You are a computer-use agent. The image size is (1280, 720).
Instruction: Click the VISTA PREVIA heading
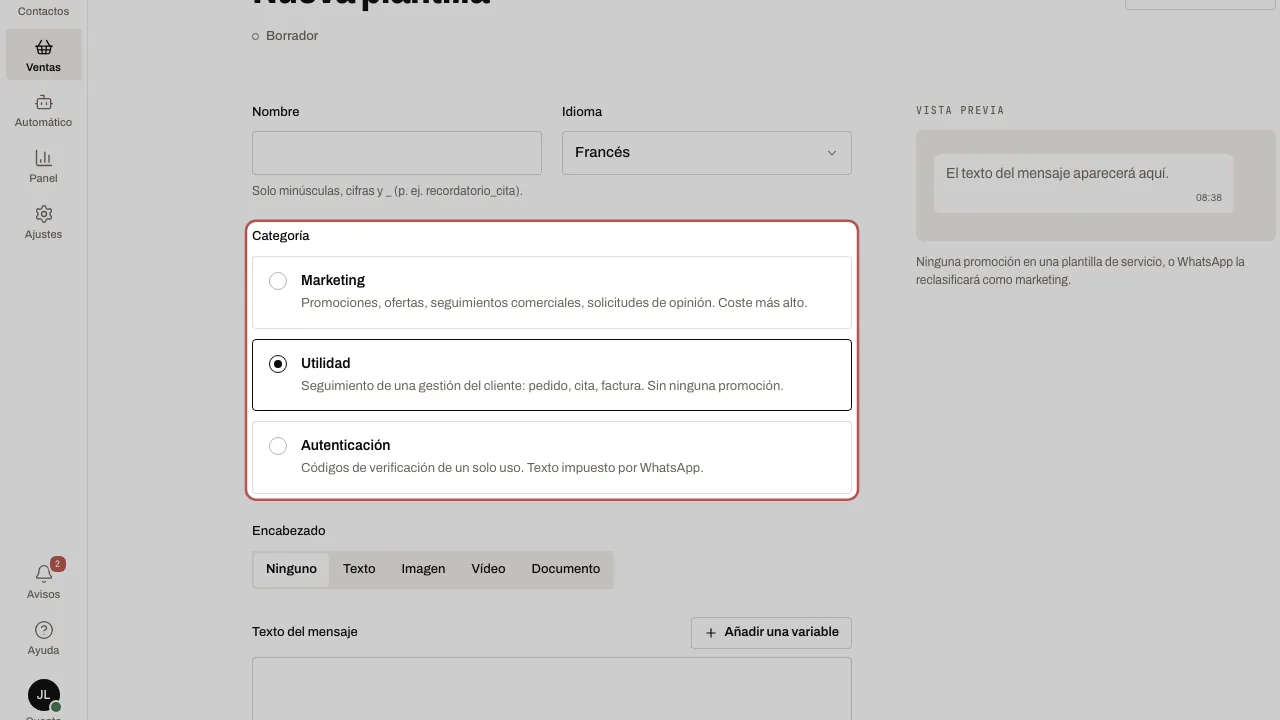(x=960, y=110)
